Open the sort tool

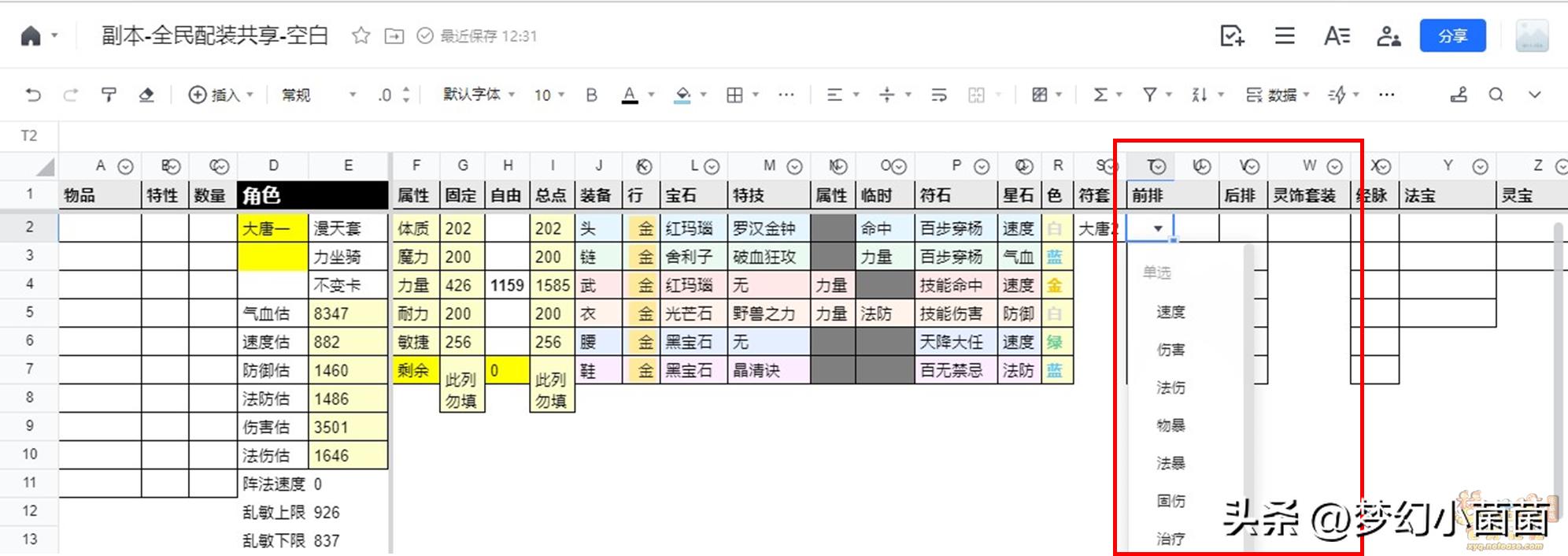click(x=1200, y=95)
